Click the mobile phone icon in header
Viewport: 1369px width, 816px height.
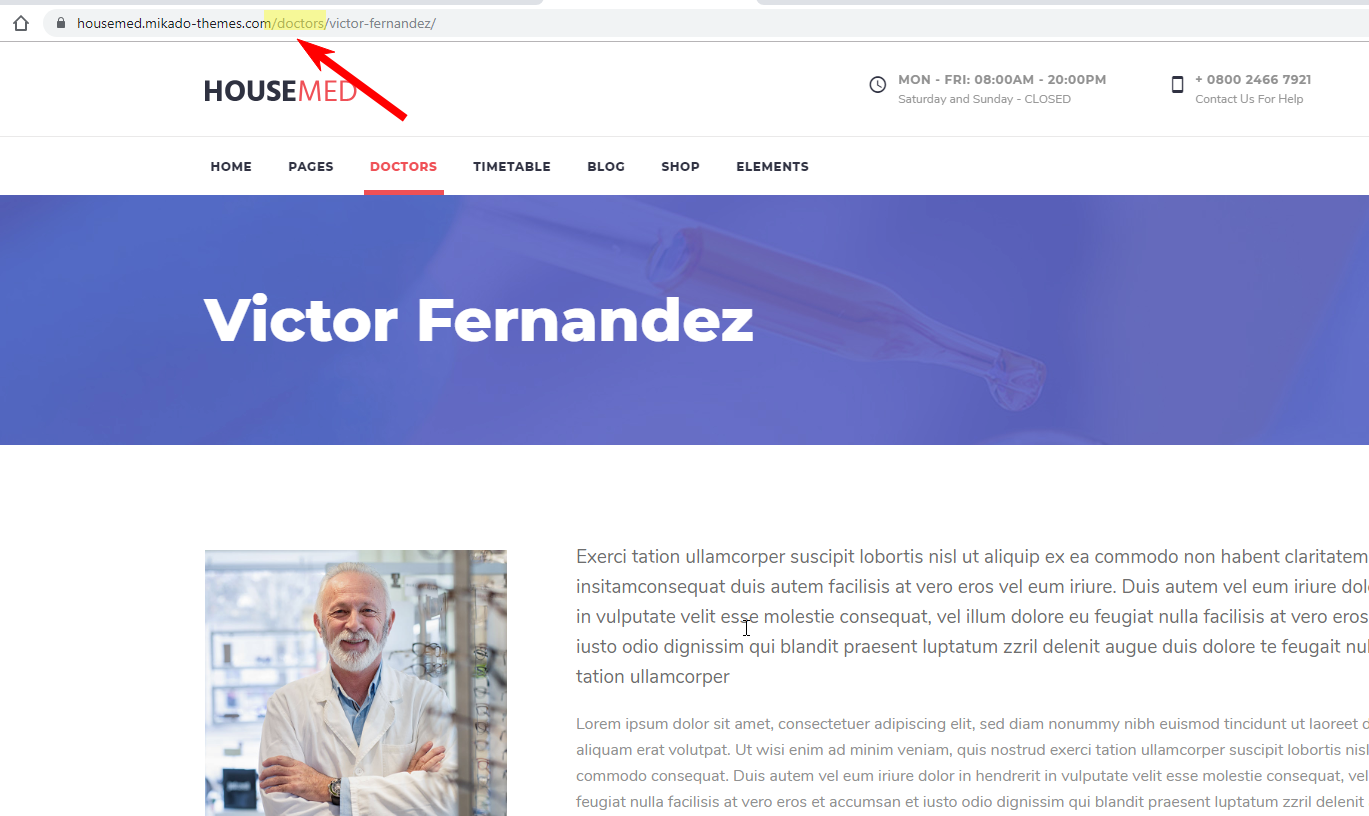pyautogui.click(x=1177, y=85)
